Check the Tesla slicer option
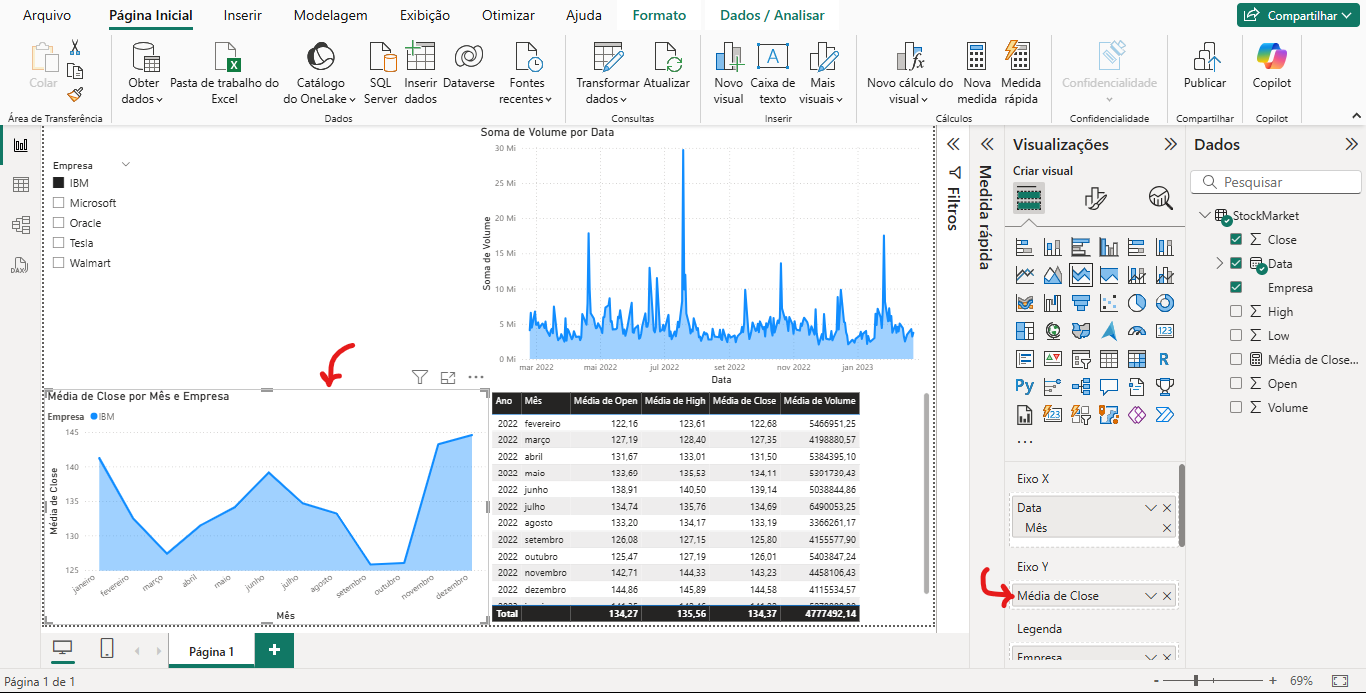Viewport: 1366px width, 693px height. (x=59, y=243)
